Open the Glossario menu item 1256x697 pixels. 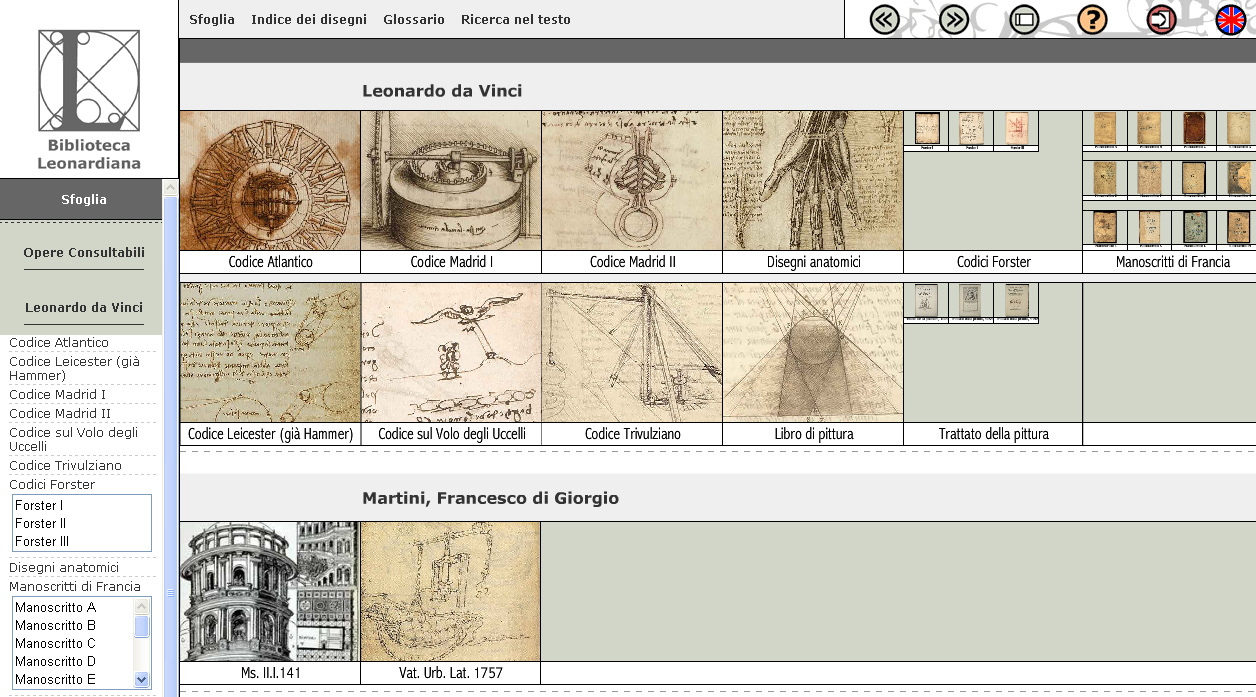[414, 19]
